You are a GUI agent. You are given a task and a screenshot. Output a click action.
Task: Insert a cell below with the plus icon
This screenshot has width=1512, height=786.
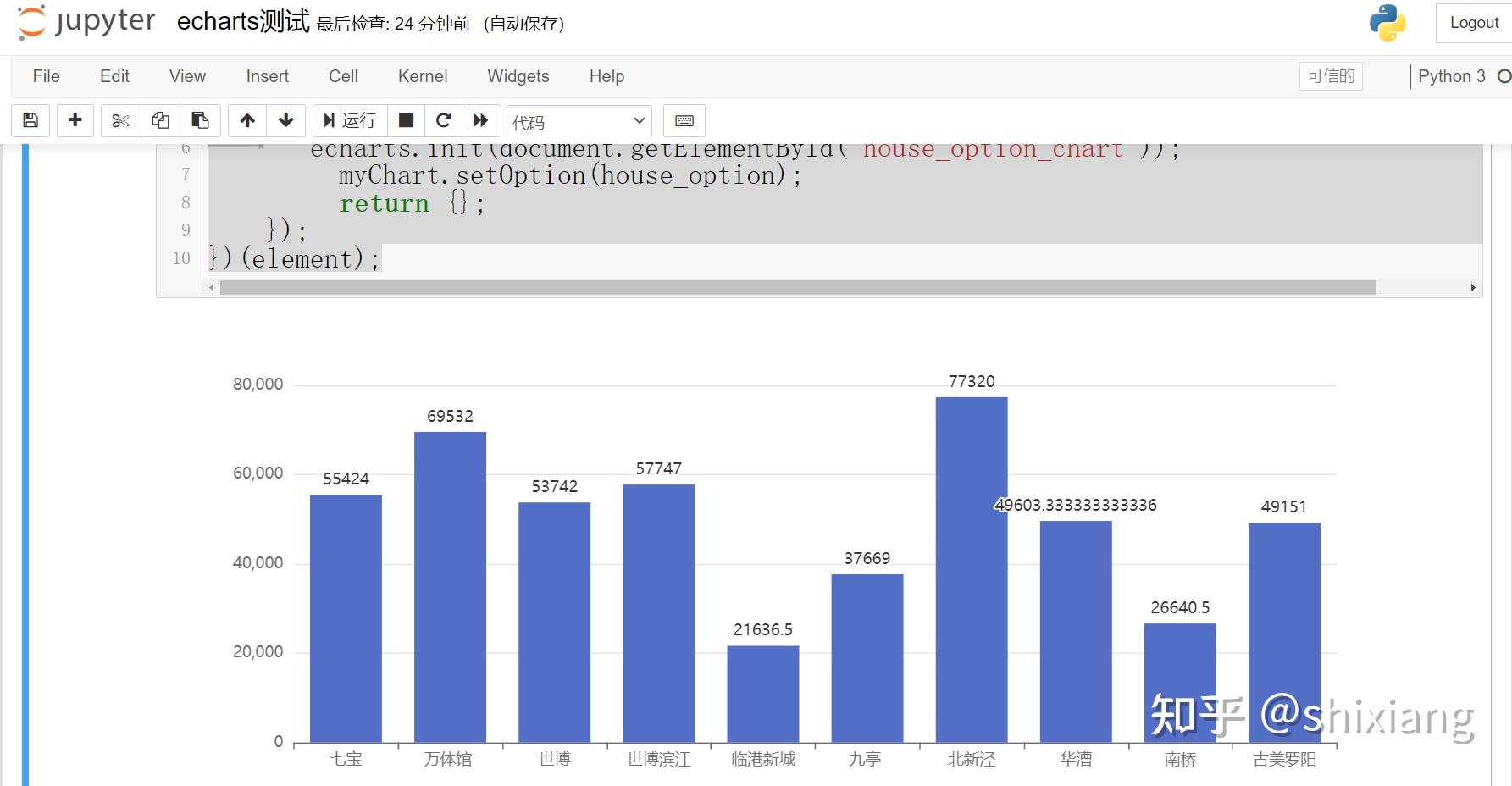point(75,120)
